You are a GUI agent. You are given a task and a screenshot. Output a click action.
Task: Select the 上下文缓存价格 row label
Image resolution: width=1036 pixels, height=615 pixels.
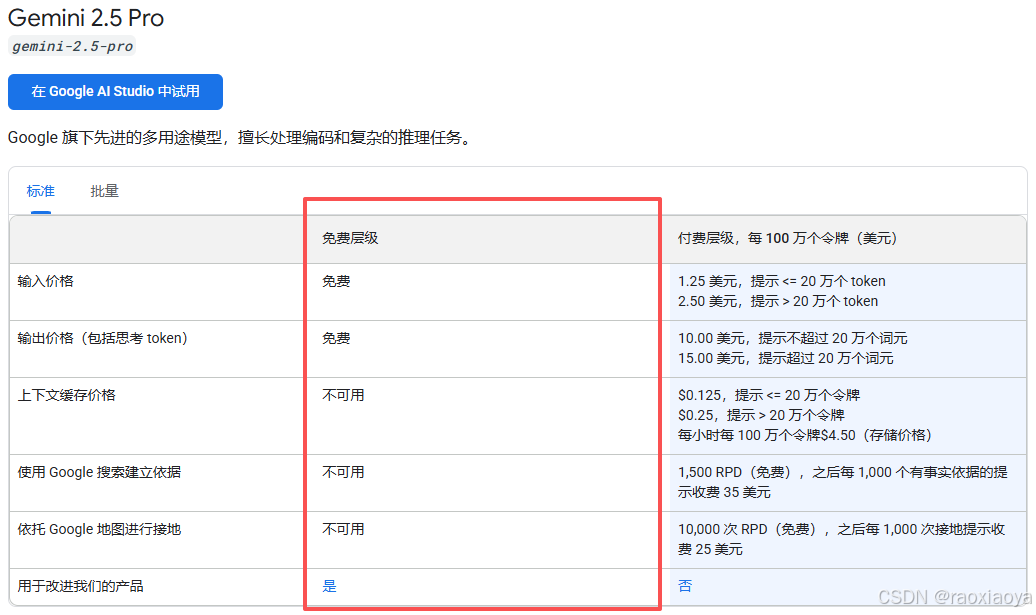point(66,395)
